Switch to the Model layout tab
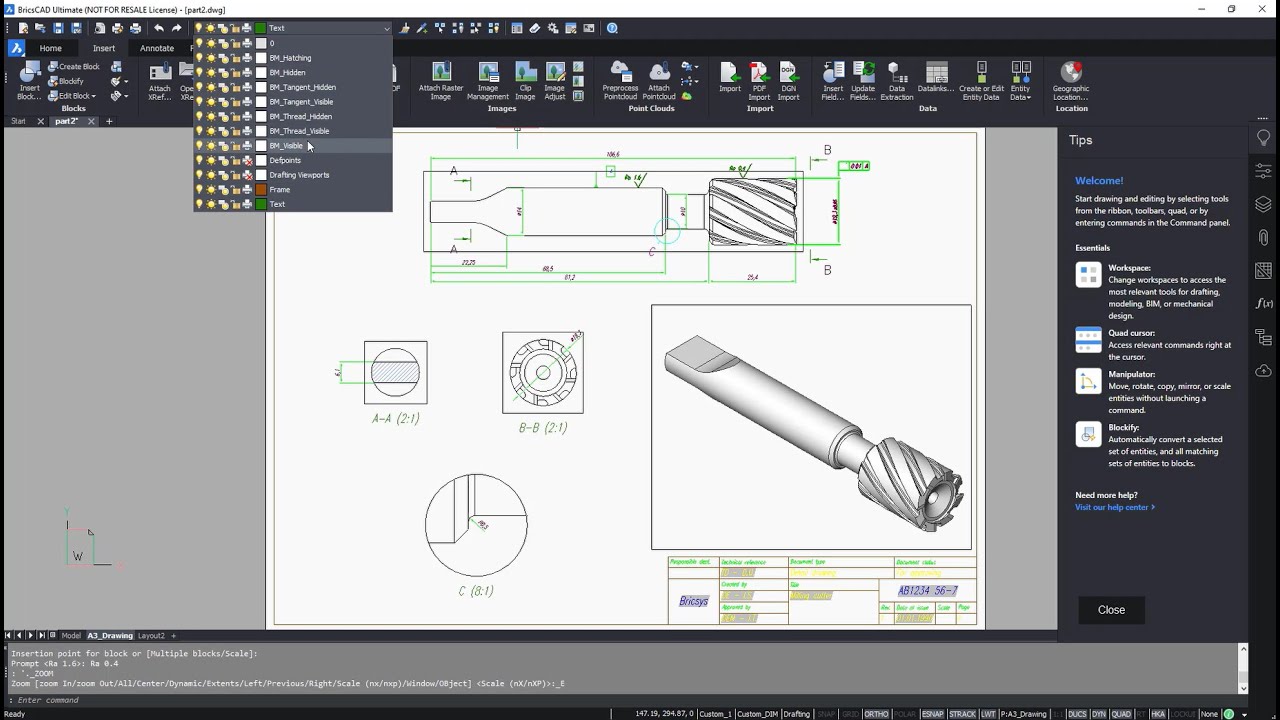 71,635
